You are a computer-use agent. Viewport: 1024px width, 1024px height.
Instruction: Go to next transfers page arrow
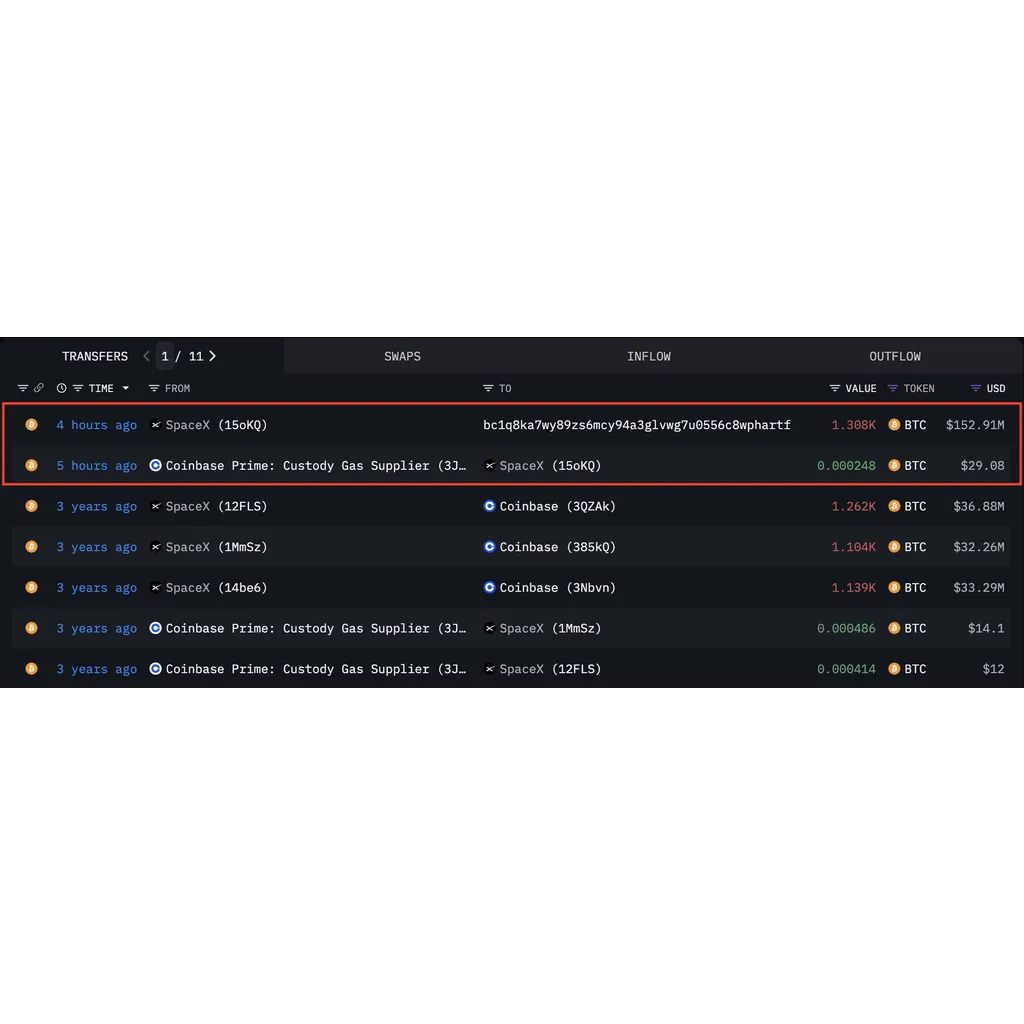point(212,356)
